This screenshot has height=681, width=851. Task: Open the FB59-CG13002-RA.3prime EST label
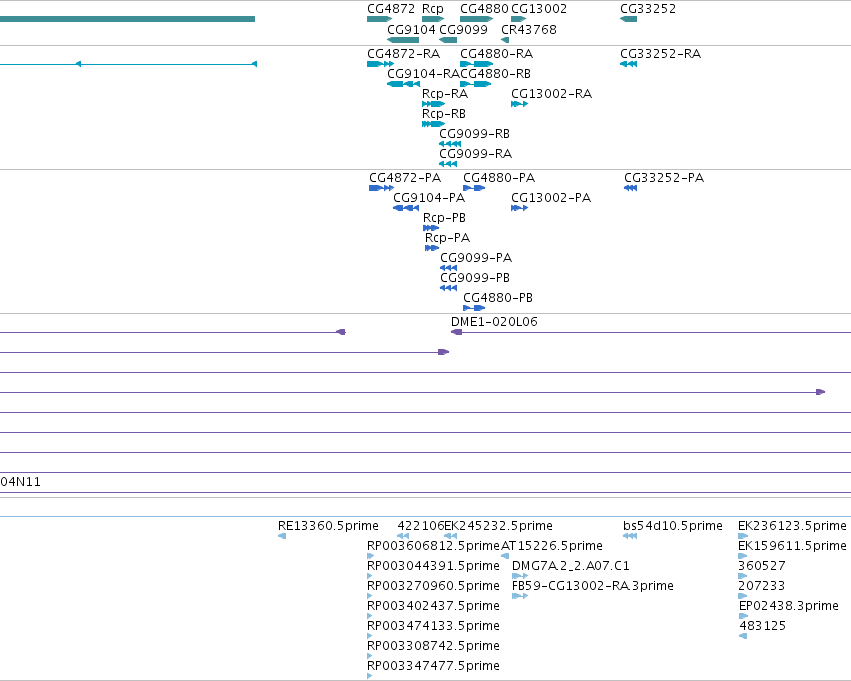593,586
